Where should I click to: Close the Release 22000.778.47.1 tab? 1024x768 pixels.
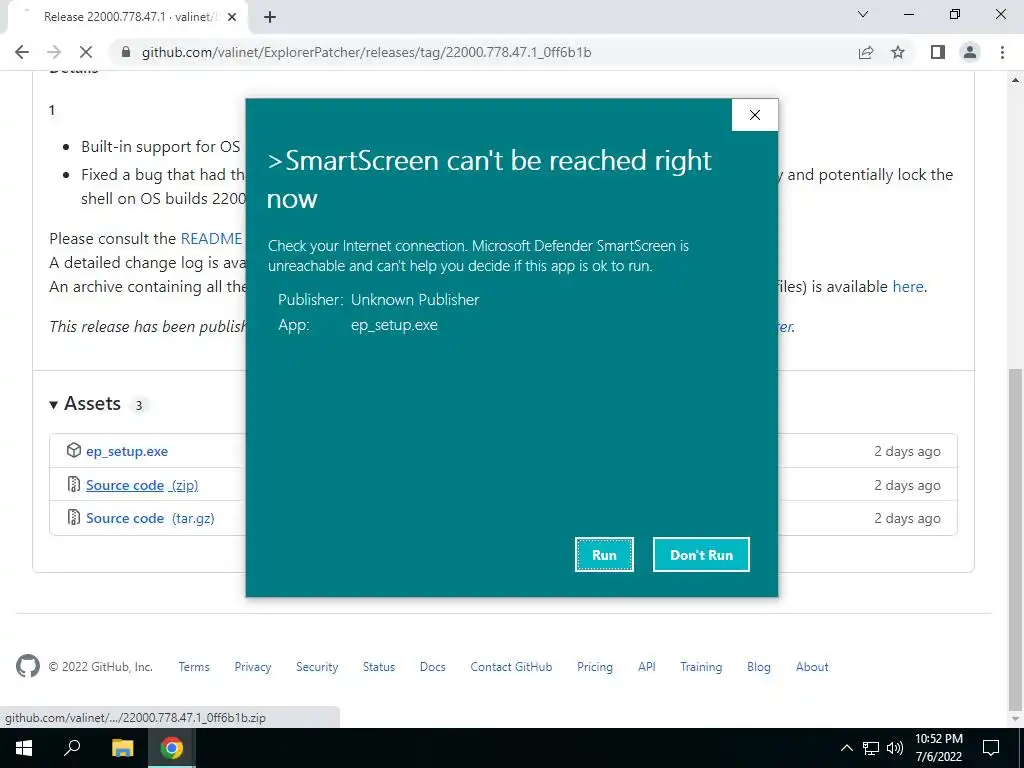[x=232, y=18]
